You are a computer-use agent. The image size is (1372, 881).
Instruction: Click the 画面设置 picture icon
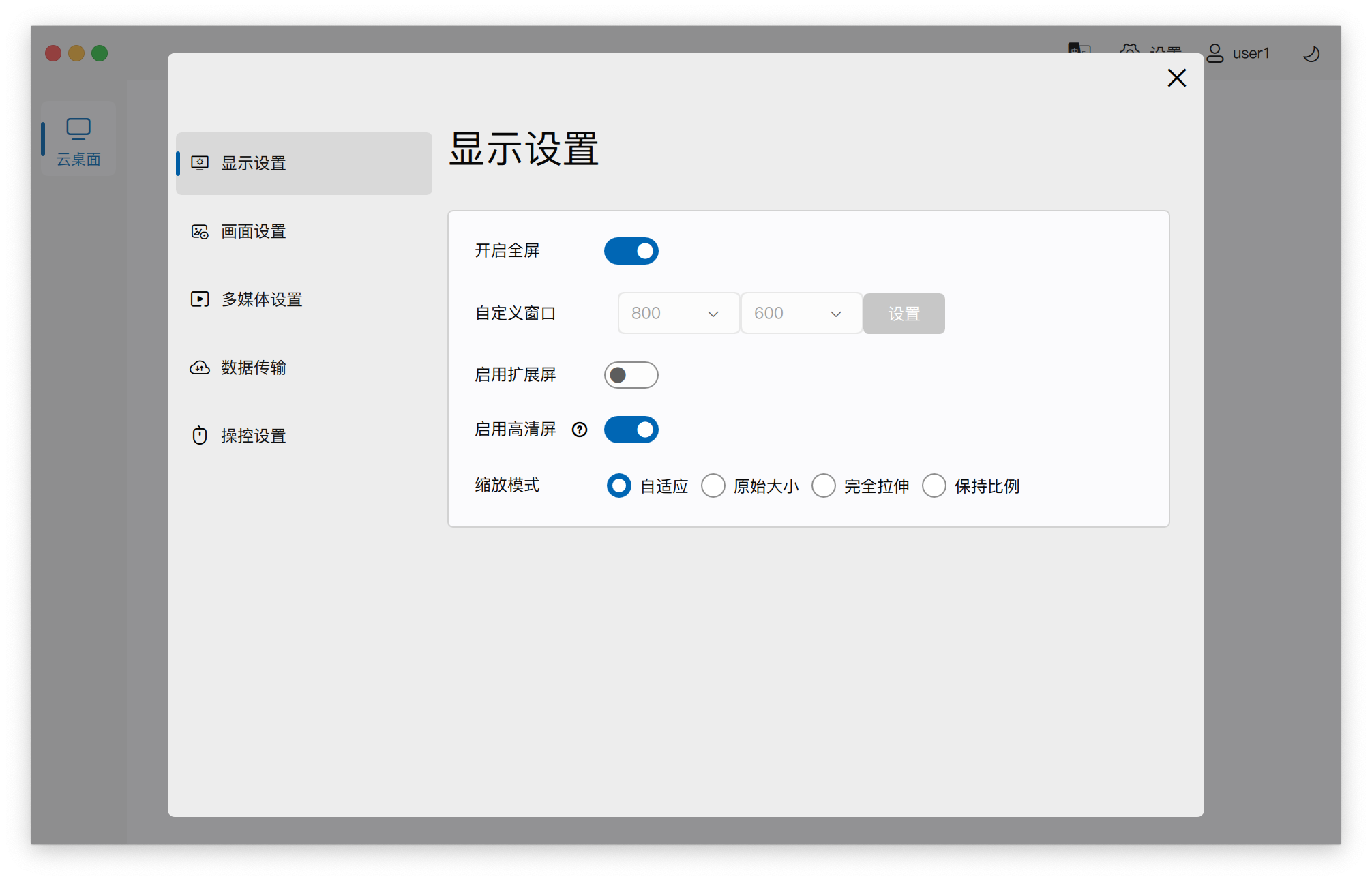tap(200, 232)
